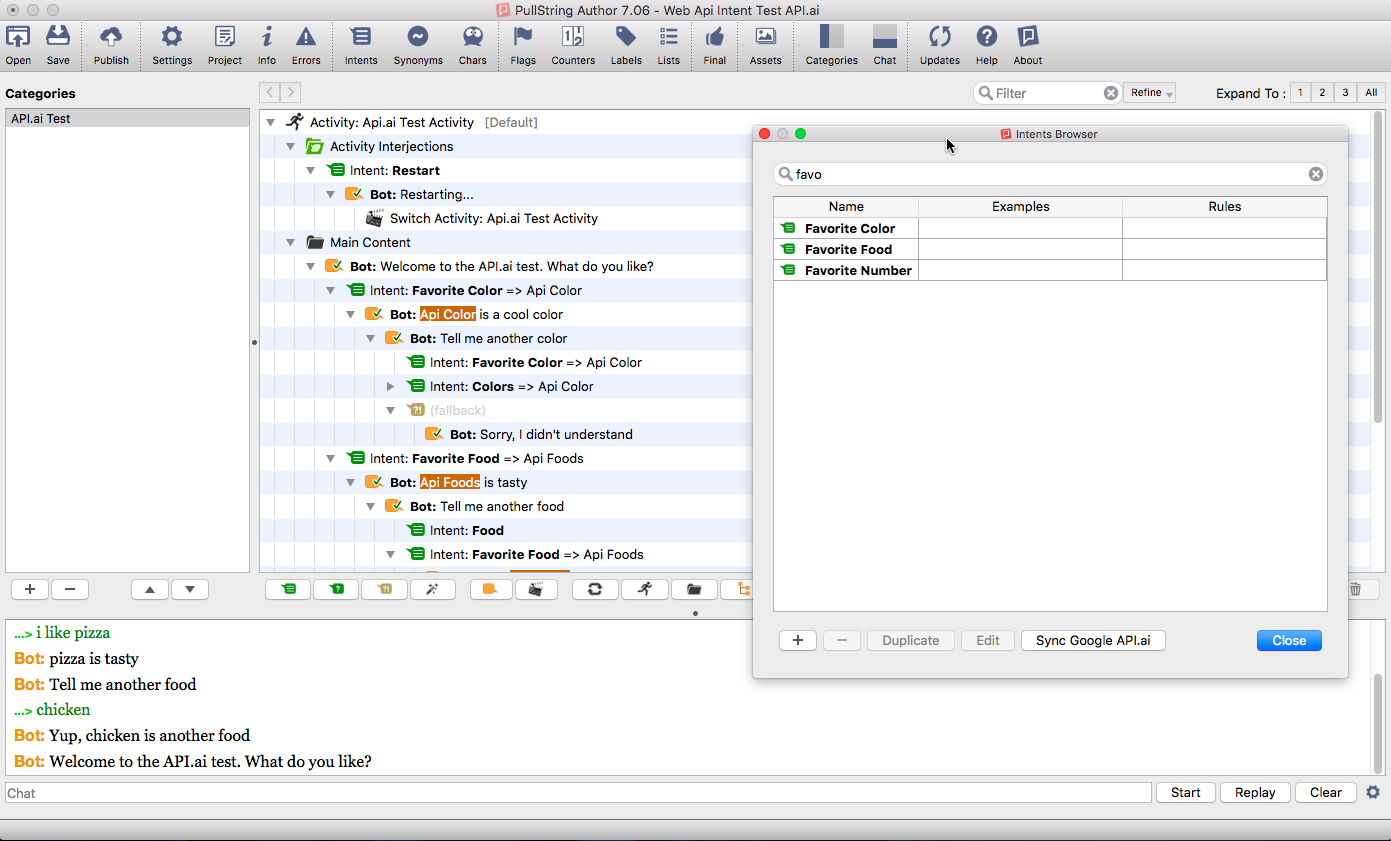Open the About toolbar icon
The width and height of the screenshot is (1391, 841).
(x=1028, y=44)
